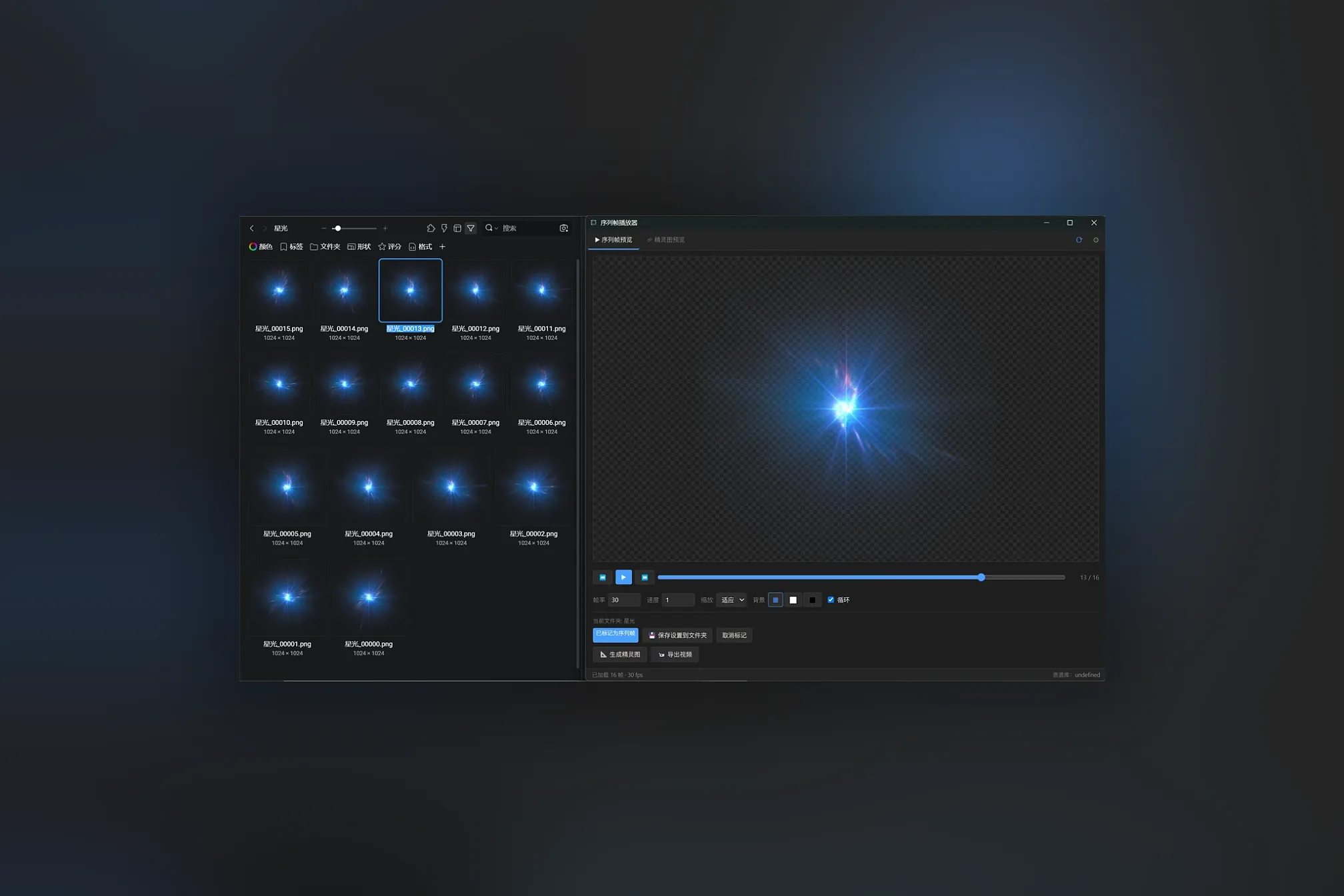Select the white background option

click(793, 600)
